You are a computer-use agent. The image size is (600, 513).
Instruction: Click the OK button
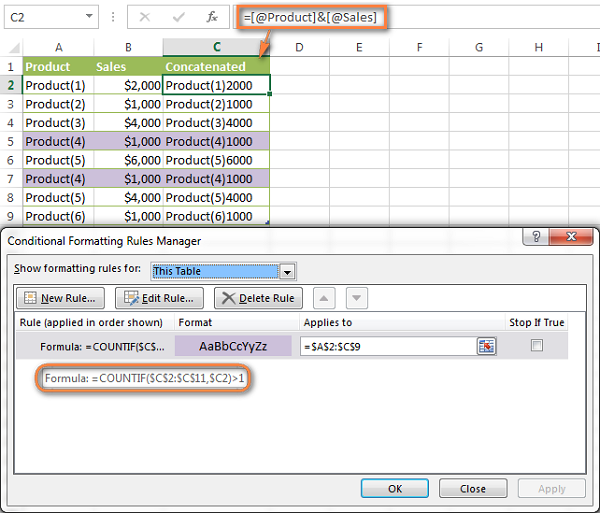(395, 489)
